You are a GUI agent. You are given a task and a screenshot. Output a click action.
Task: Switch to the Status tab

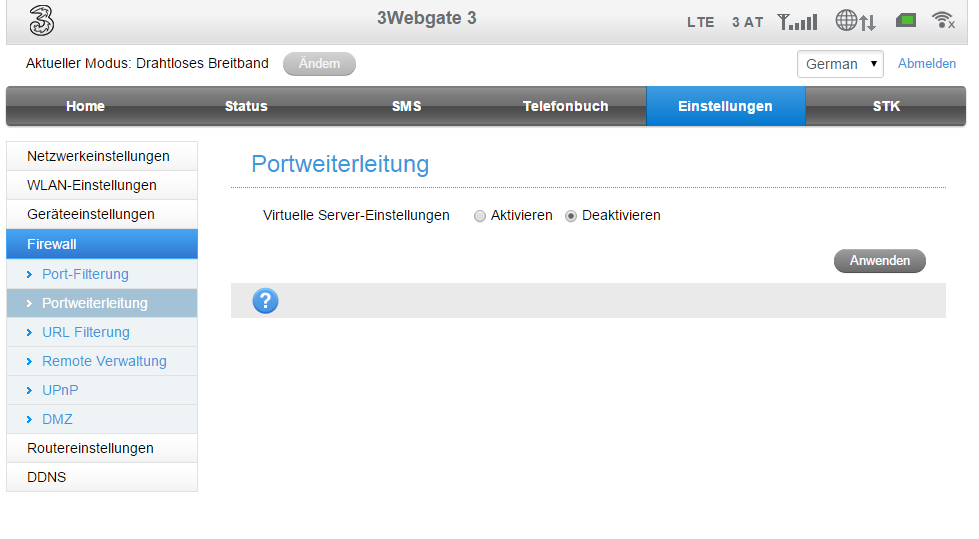tap(246, 106)
